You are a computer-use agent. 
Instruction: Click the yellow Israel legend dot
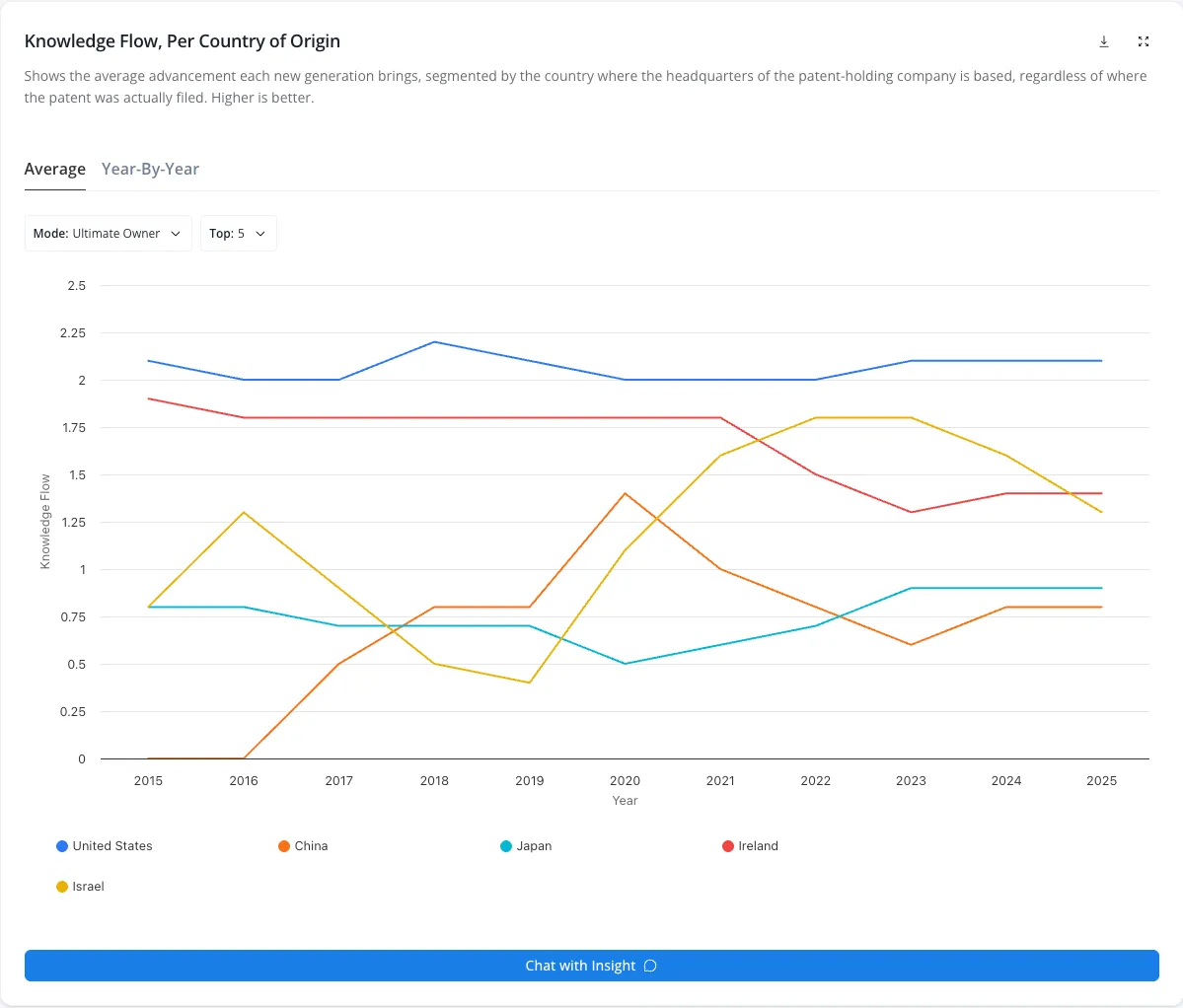pos(62,887)
